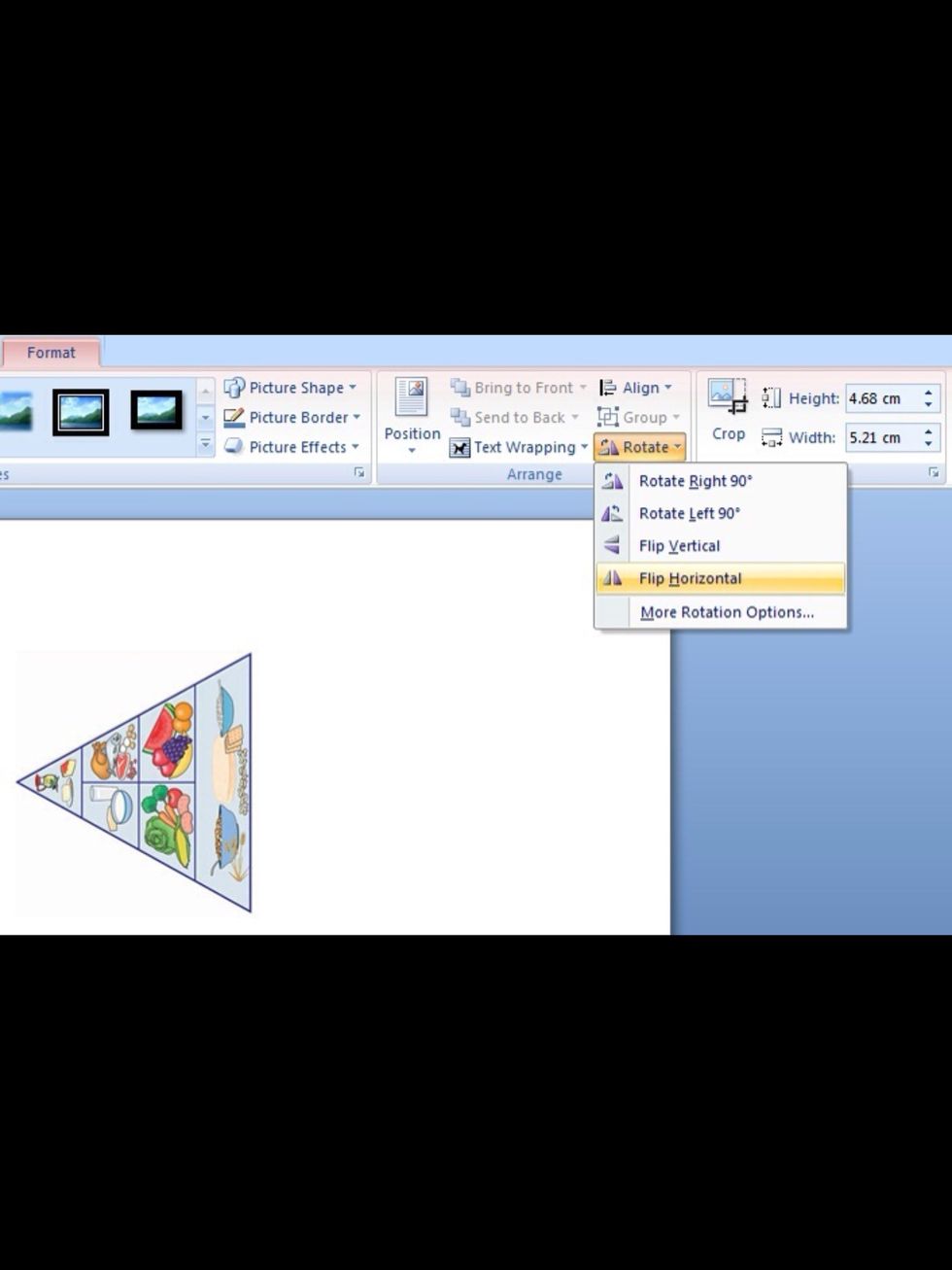Viewport: 952px width, 1270px height.
Task: Click the Picture Border pencil icon
Action: click(x=234, y=418)
